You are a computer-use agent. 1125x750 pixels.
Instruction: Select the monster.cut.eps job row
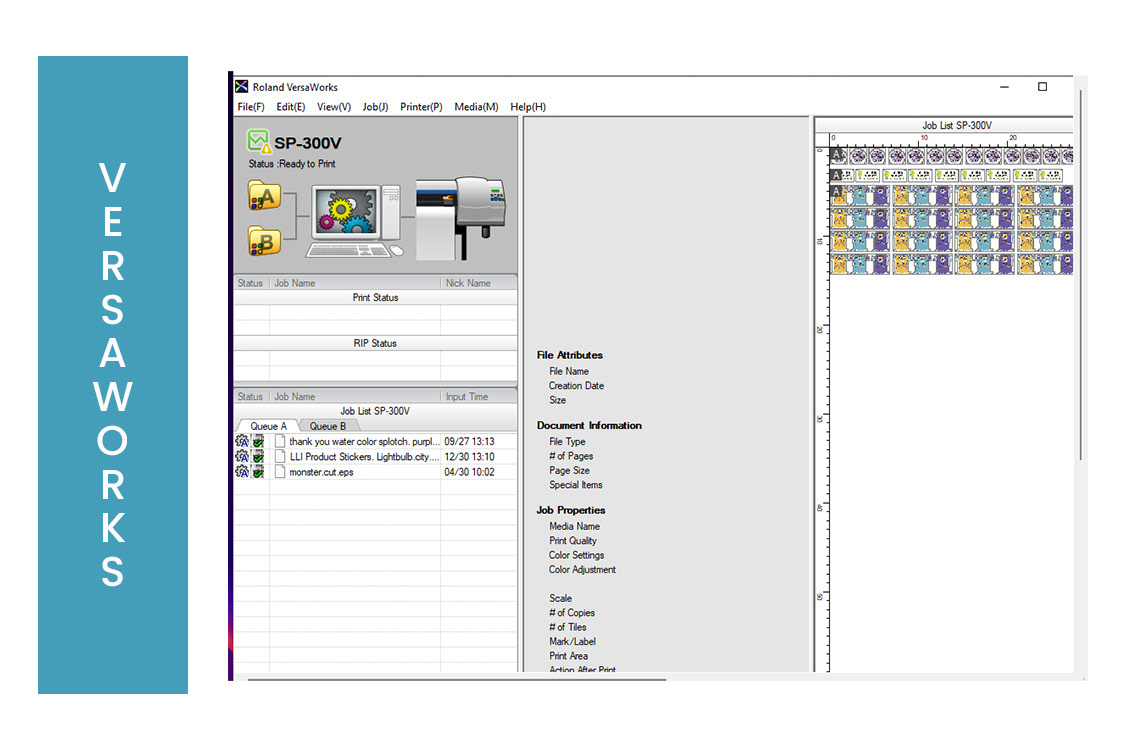(375, 472)
